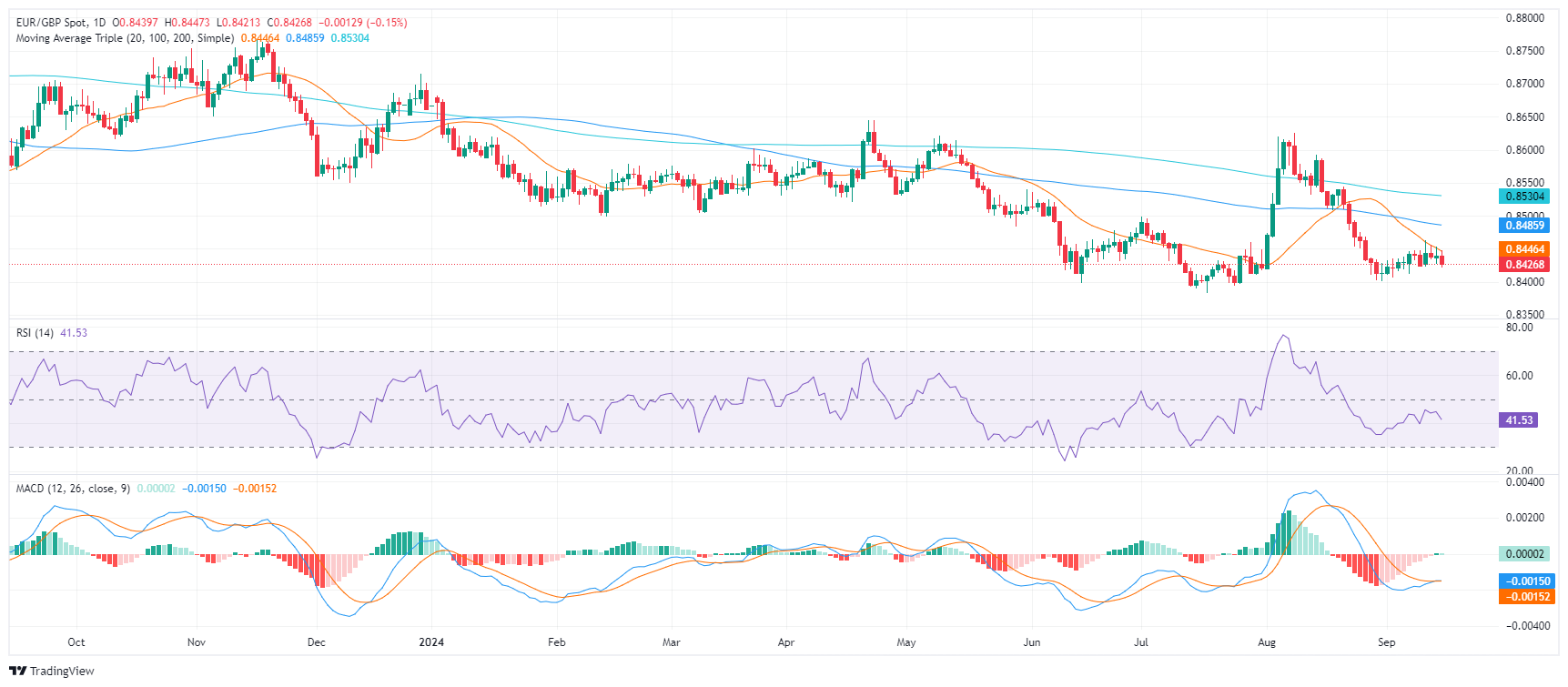1568x687 pixels.
Task: Click the 200 MA value 0.85304 in legend
Action: point(349,38)
